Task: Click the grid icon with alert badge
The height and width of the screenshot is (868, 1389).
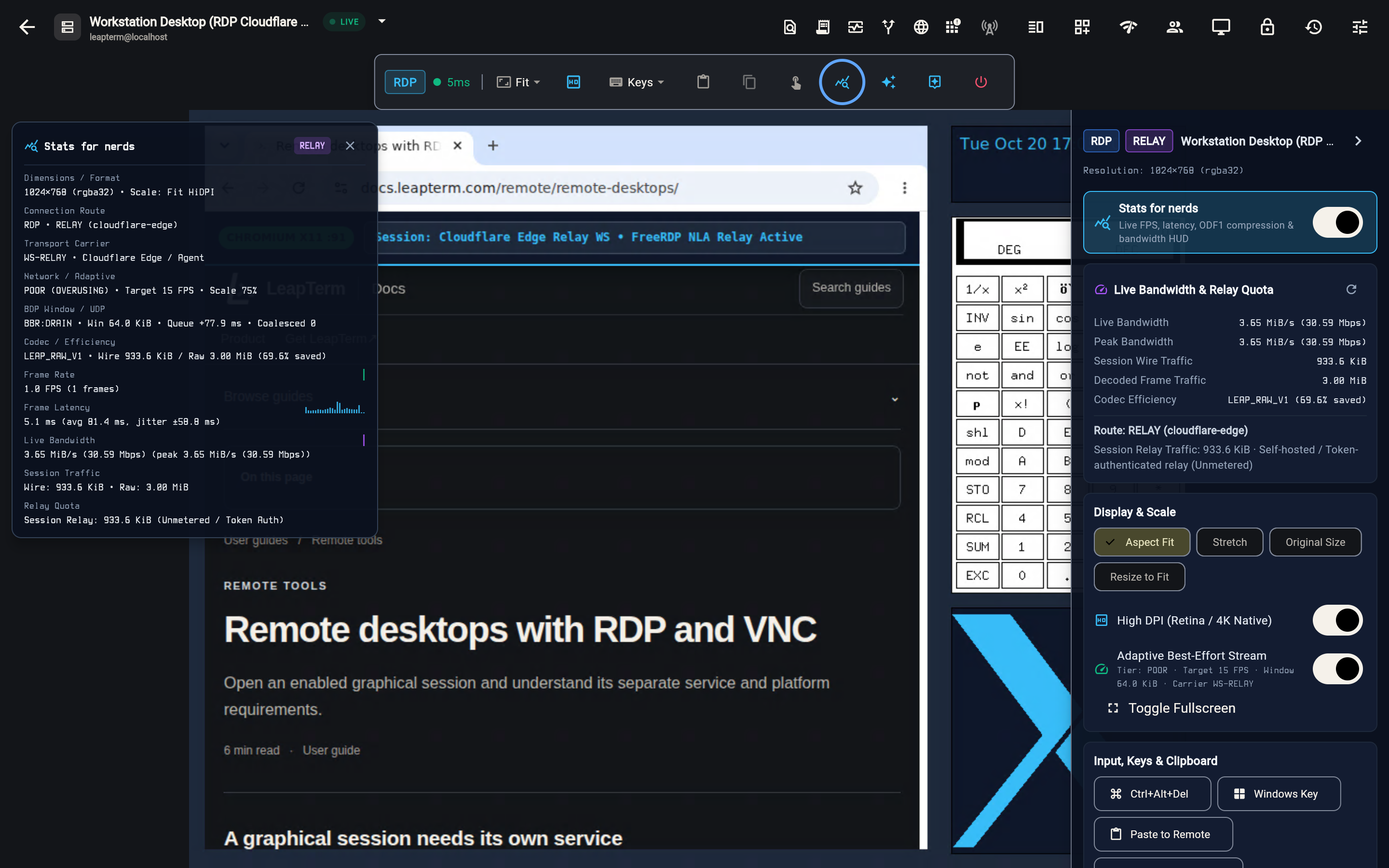Action: coord(953,27)
